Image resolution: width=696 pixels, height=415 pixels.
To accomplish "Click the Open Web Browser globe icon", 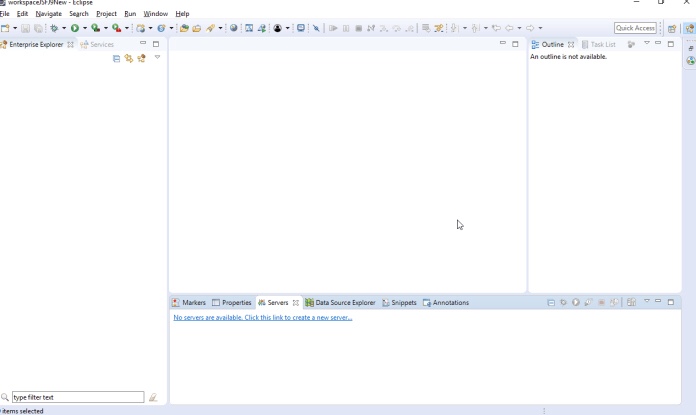I will coord(234,28).
